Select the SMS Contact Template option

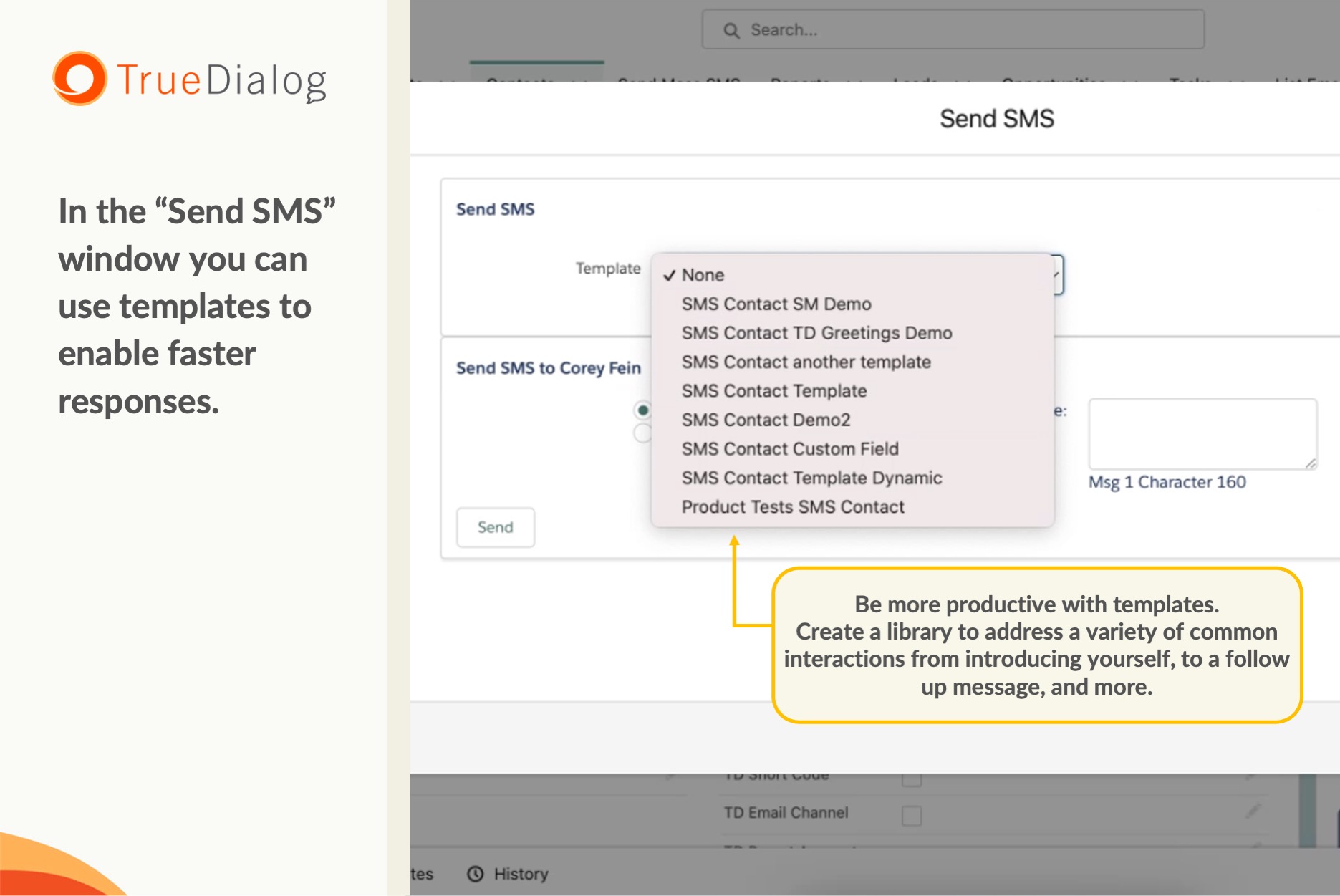coord(773,391)
